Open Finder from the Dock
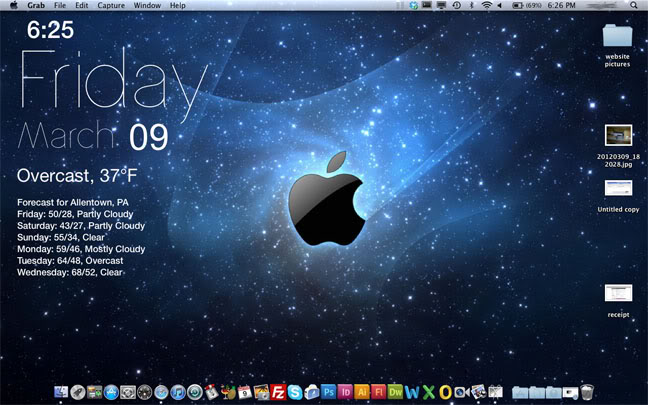648x405 pixels. point(61,391)
